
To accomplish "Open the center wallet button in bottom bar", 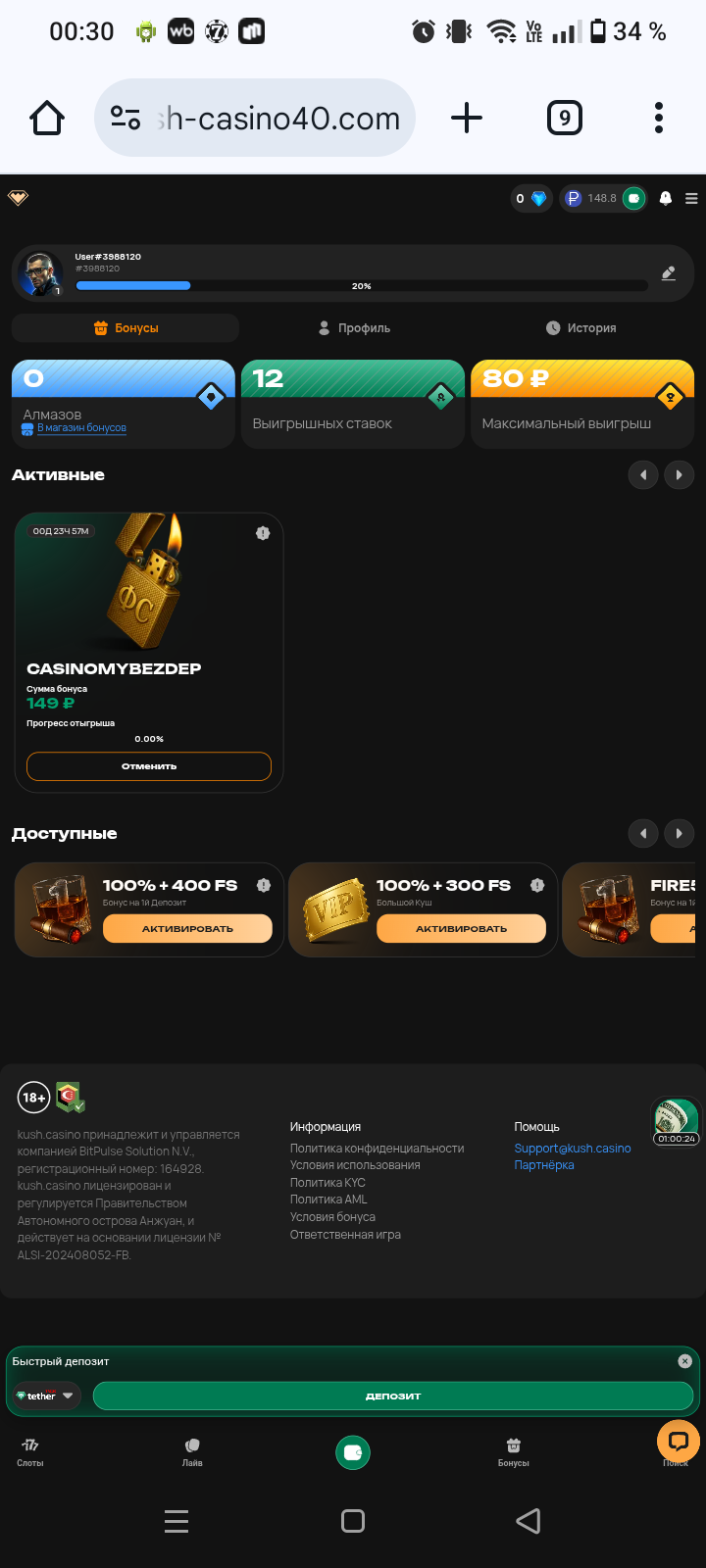I will pos(353,1452).
